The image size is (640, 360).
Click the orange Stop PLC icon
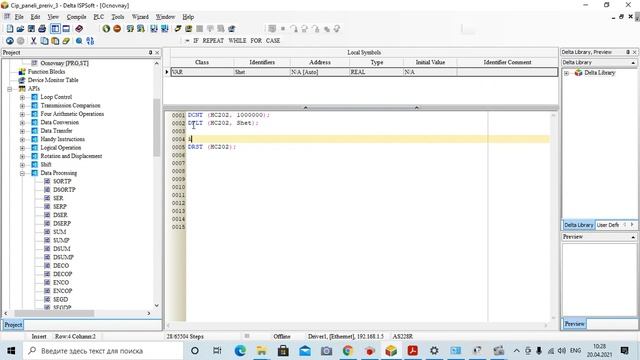[117, 29]
